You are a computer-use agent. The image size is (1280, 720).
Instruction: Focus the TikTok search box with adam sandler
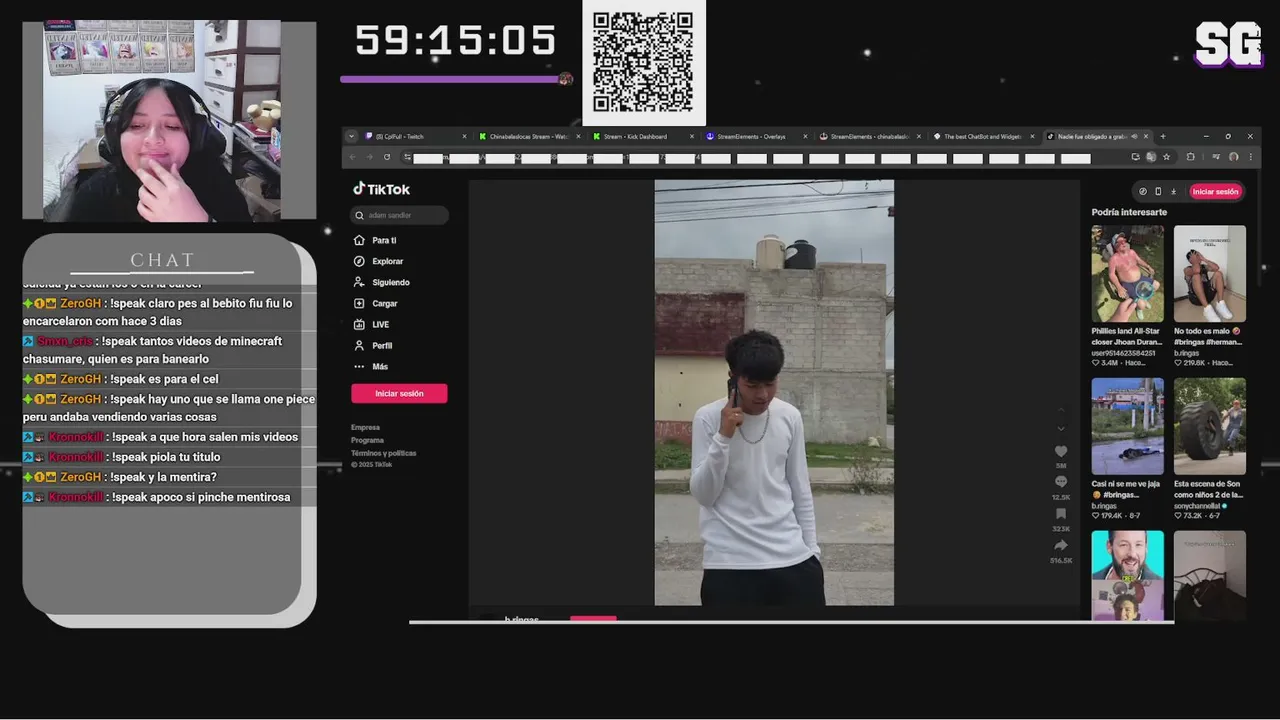pyautogui.click(x=400, y=215)
